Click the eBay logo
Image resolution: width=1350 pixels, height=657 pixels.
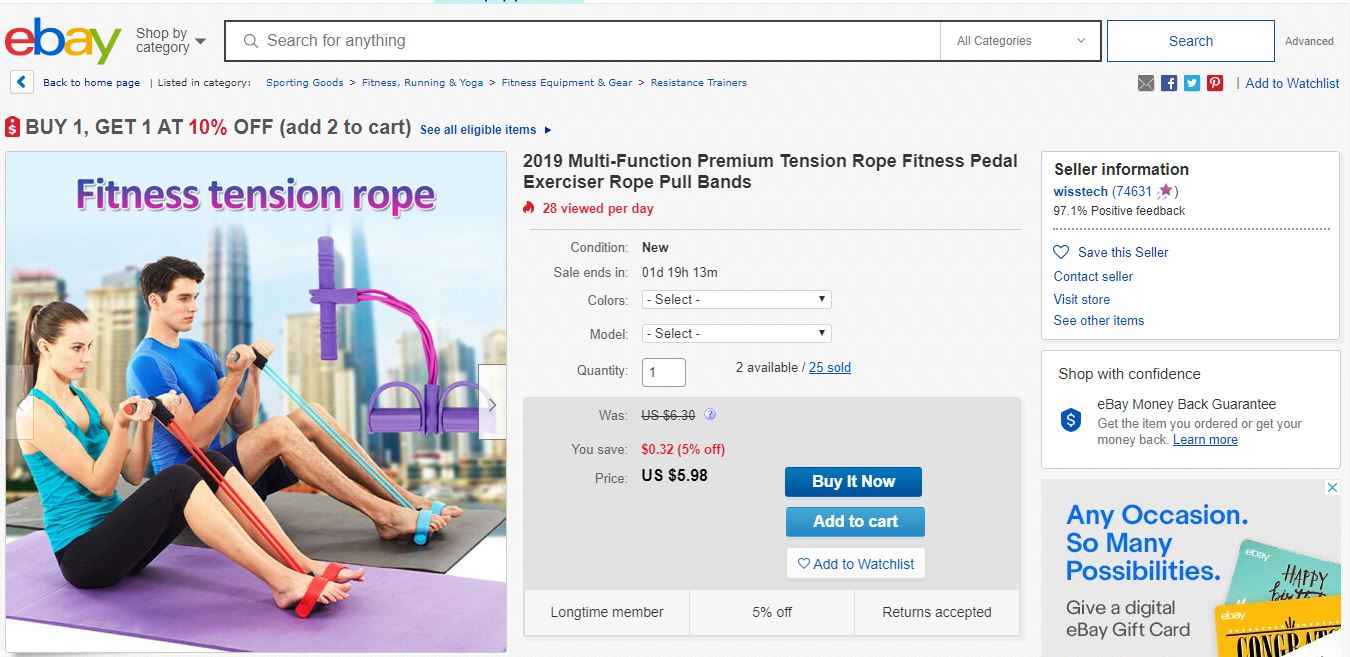click(62, 41)
